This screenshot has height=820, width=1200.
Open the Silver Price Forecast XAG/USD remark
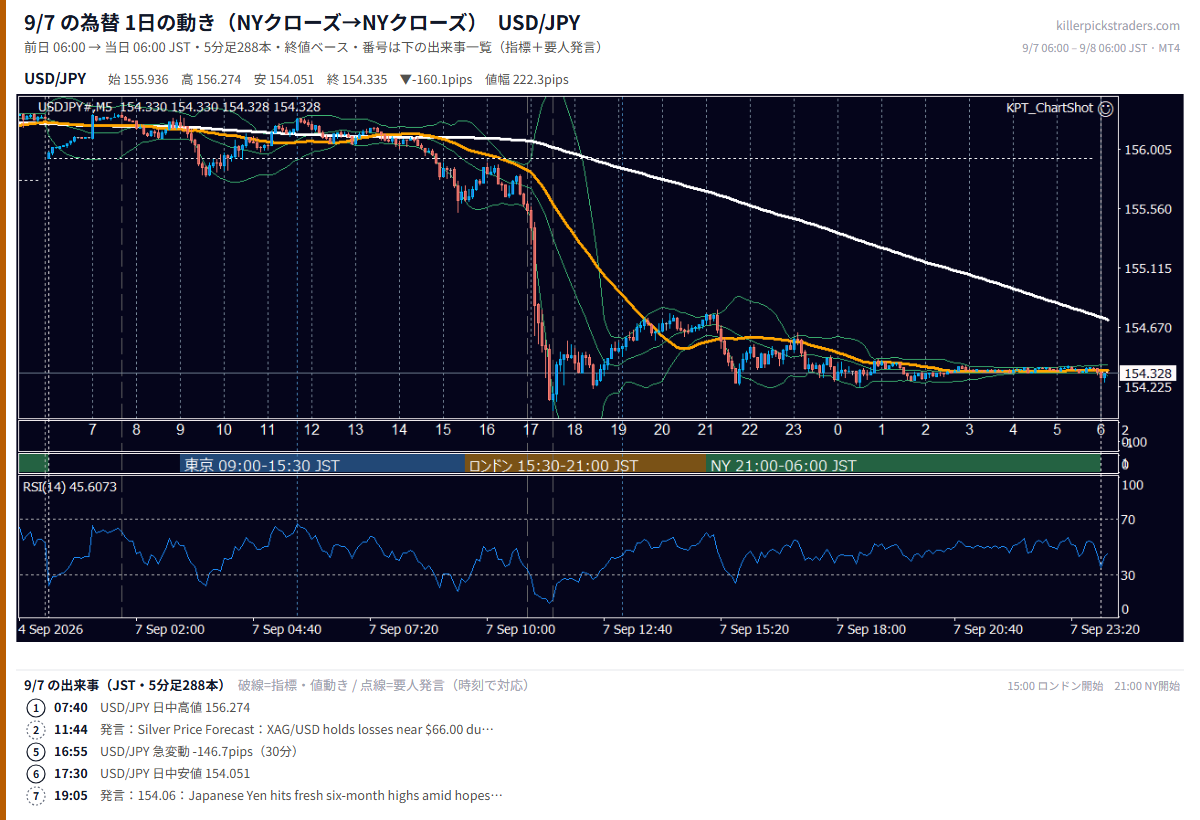pyautogui.click(x=297, y=730)
